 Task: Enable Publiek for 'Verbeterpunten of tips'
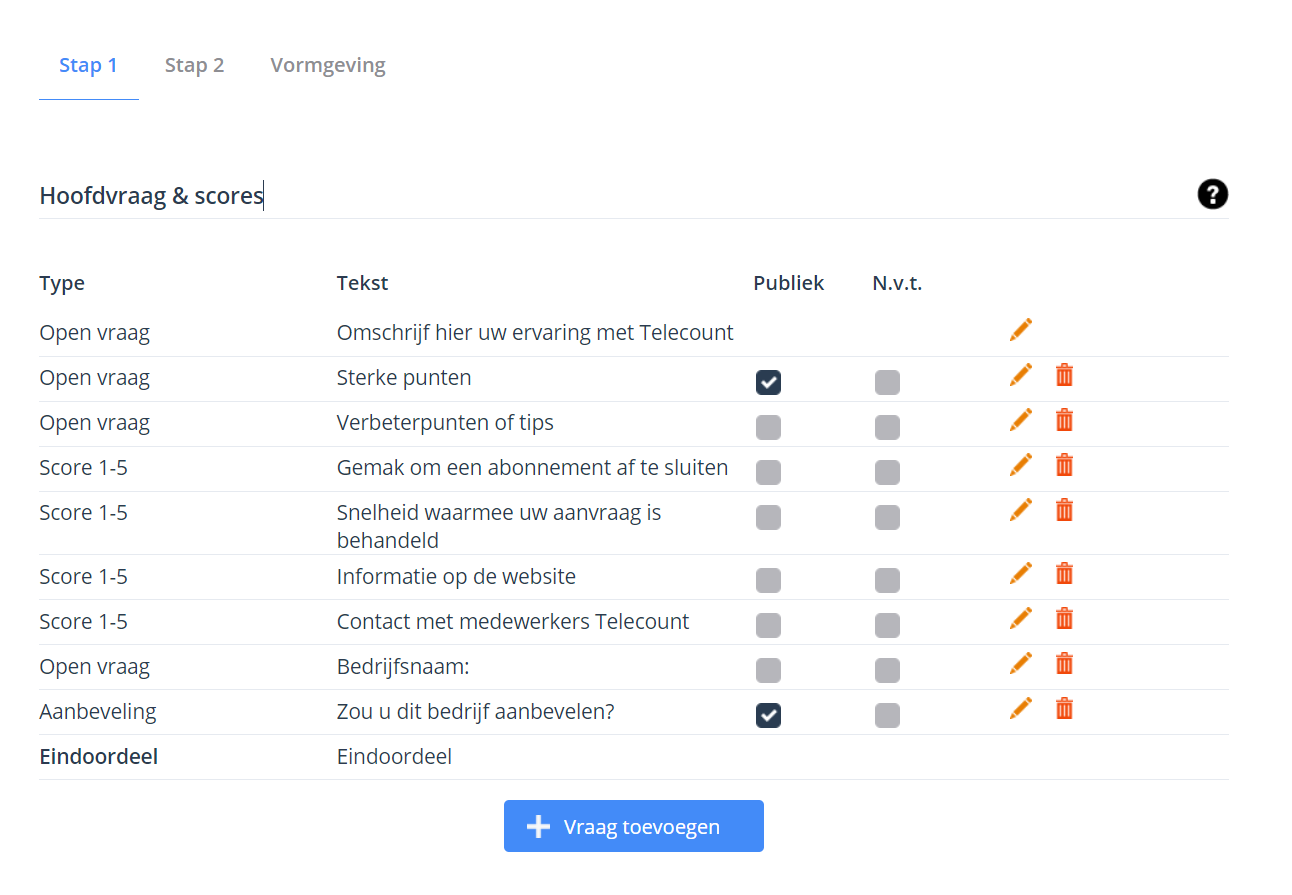click(x=768, y=428)
